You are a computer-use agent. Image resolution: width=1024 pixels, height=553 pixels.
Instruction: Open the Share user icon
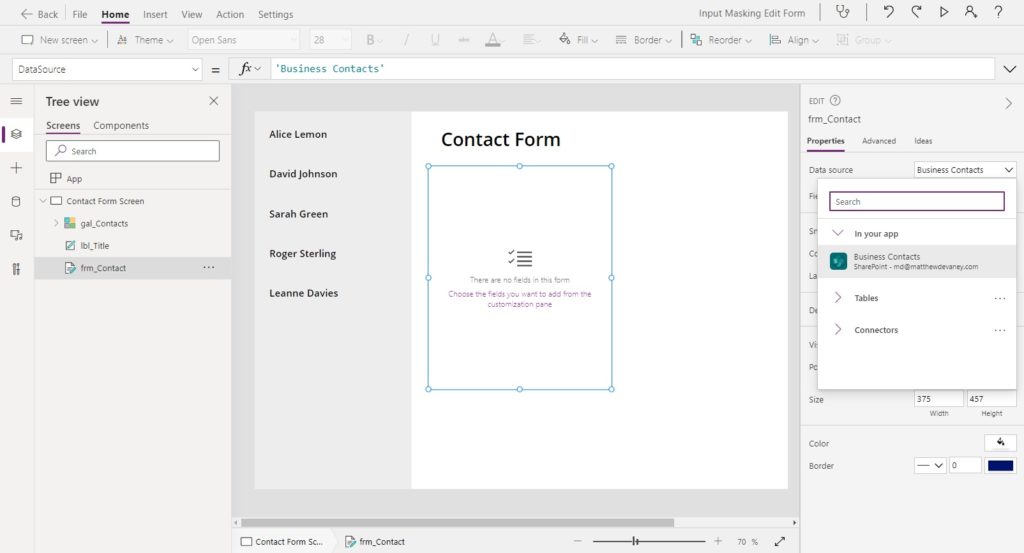[970, 12]
